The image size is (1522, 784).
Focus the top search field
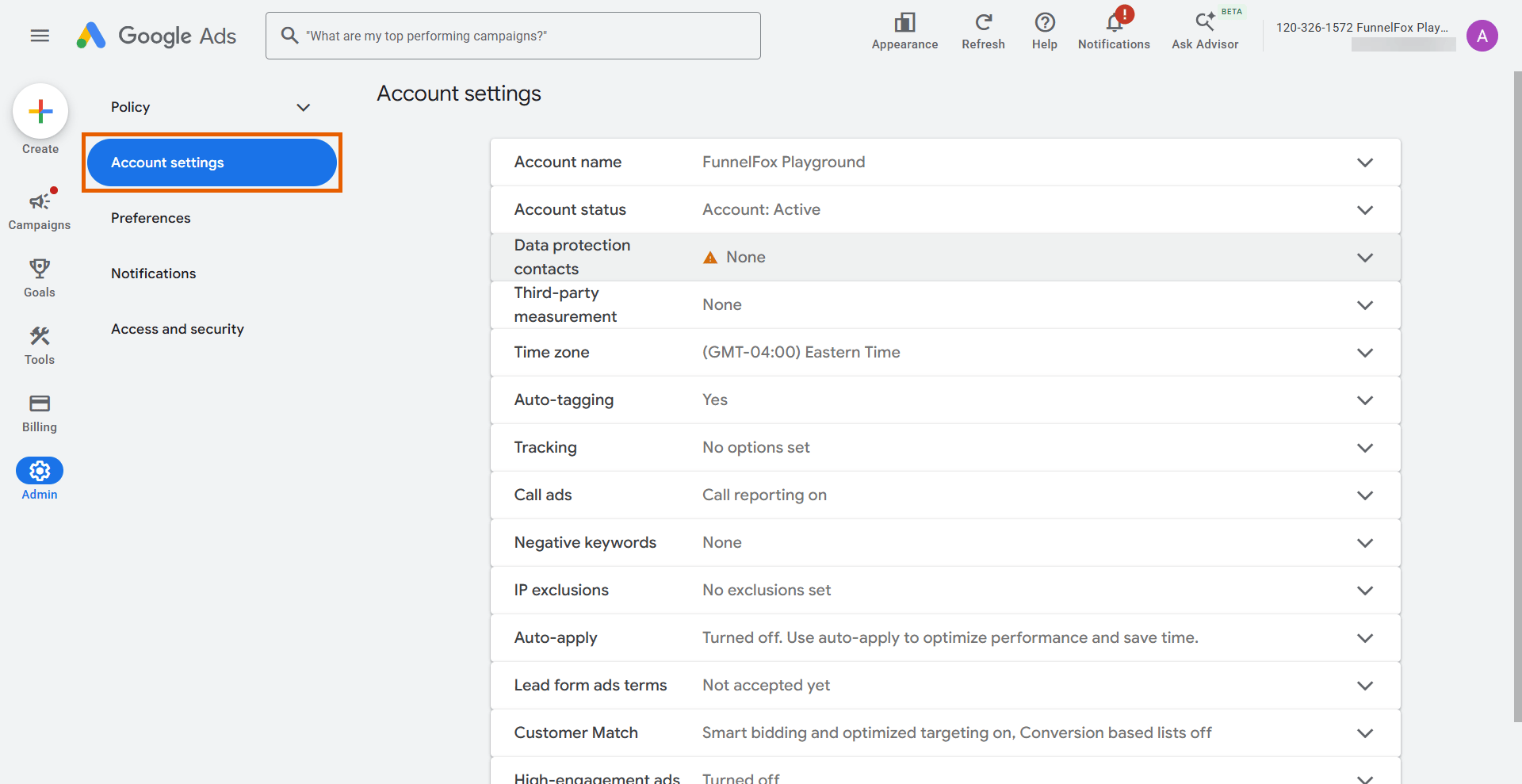[x=513, y=36]
